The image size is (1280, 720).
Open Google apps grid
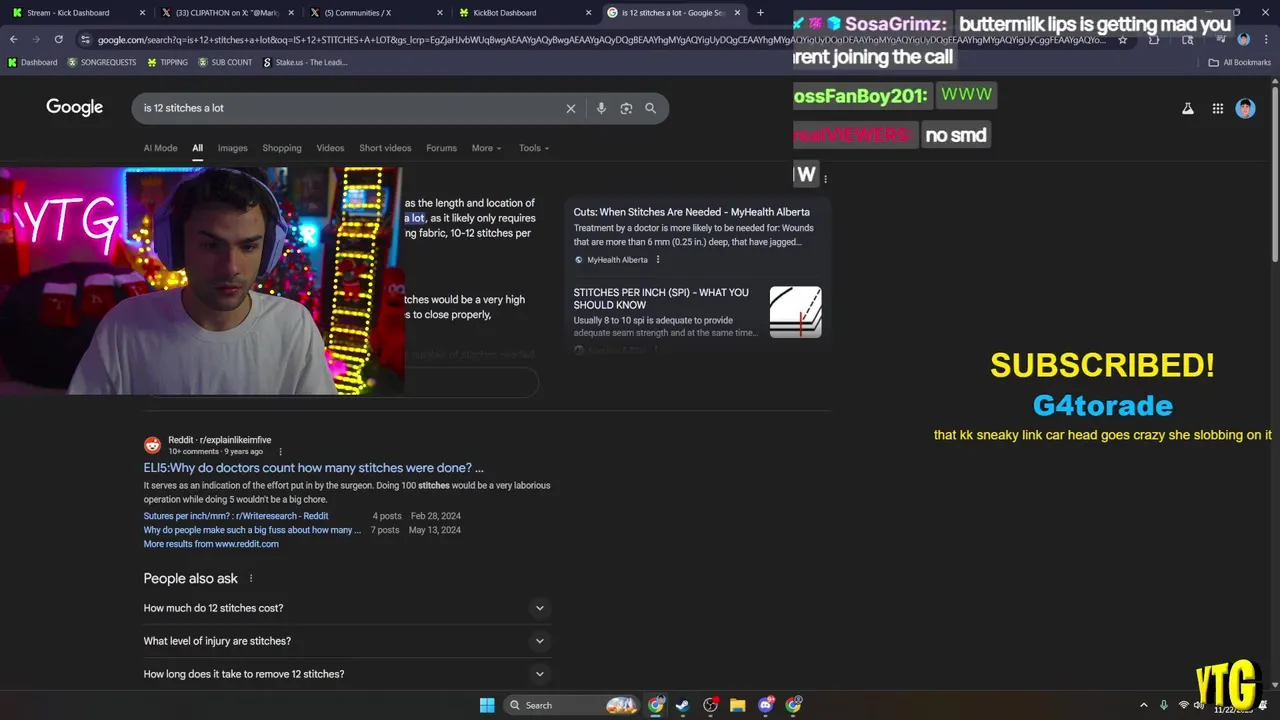point(1217,108)
